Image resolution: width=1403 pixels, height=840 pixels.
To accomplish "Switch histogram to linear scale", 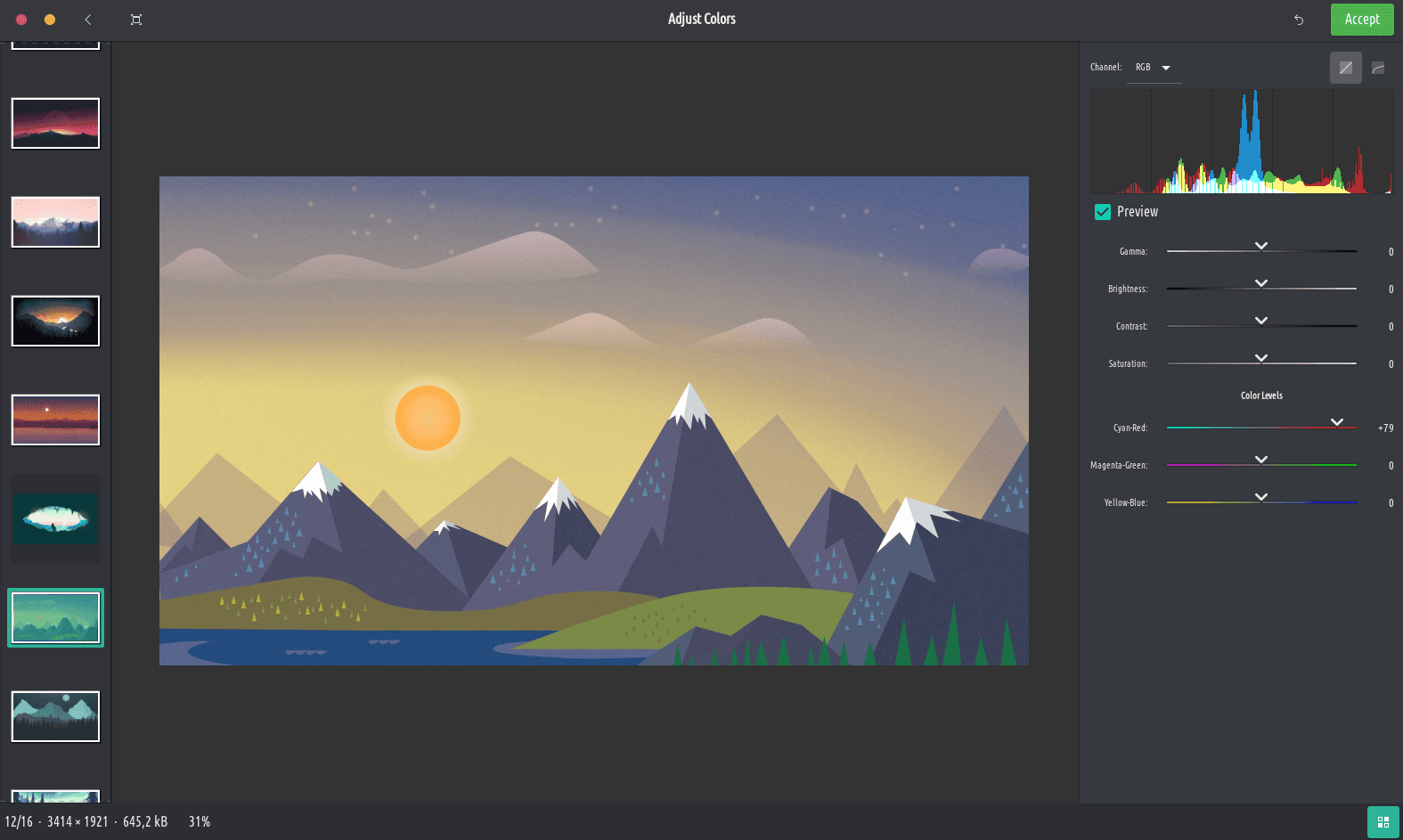I will (x=1345, y=68).
